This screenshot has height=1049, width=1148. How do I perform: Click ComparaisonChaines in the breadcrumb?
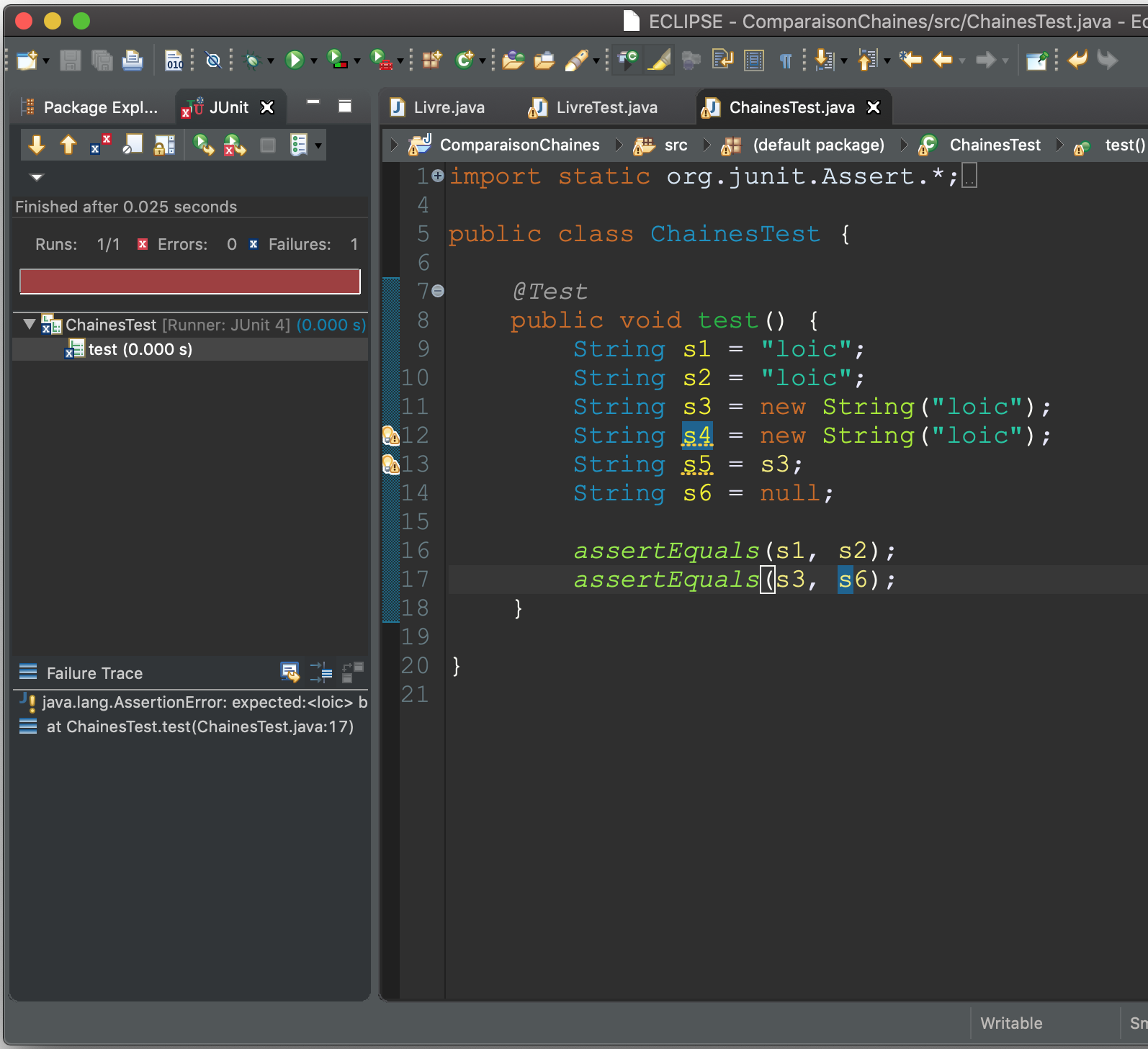519,145
